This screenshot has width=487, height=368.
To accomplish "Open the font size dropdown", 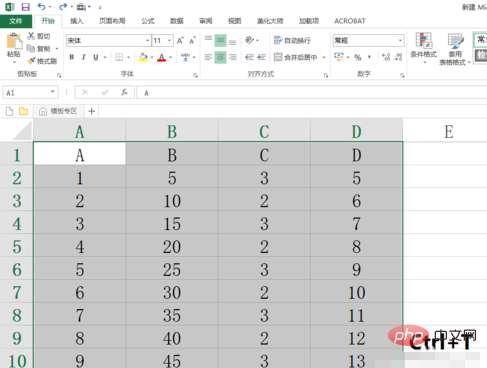I will [170, 41].
